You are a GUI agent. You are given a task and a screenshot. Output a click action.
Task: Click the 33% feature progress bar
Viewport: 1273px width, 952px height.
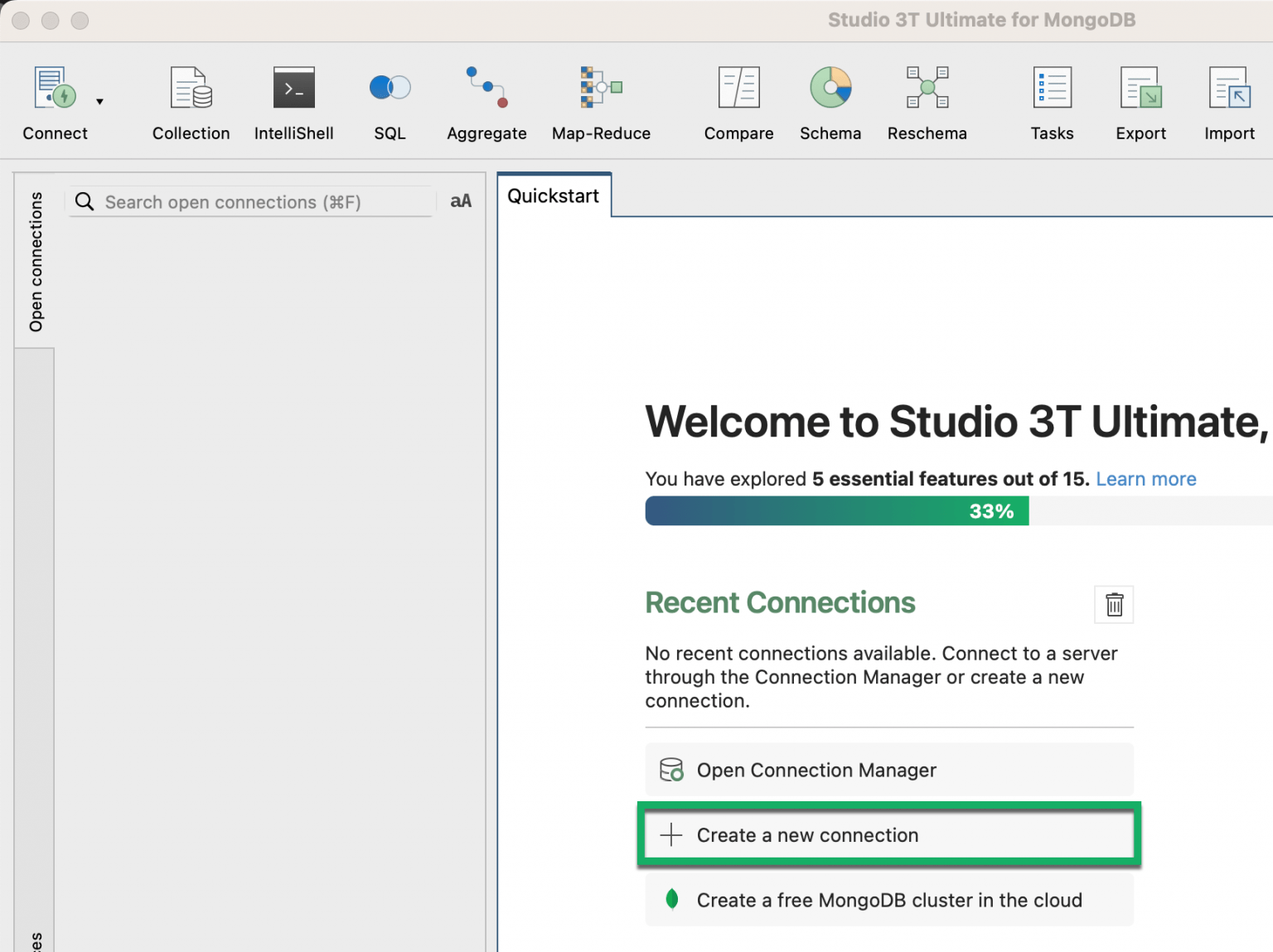click(836, 510)
